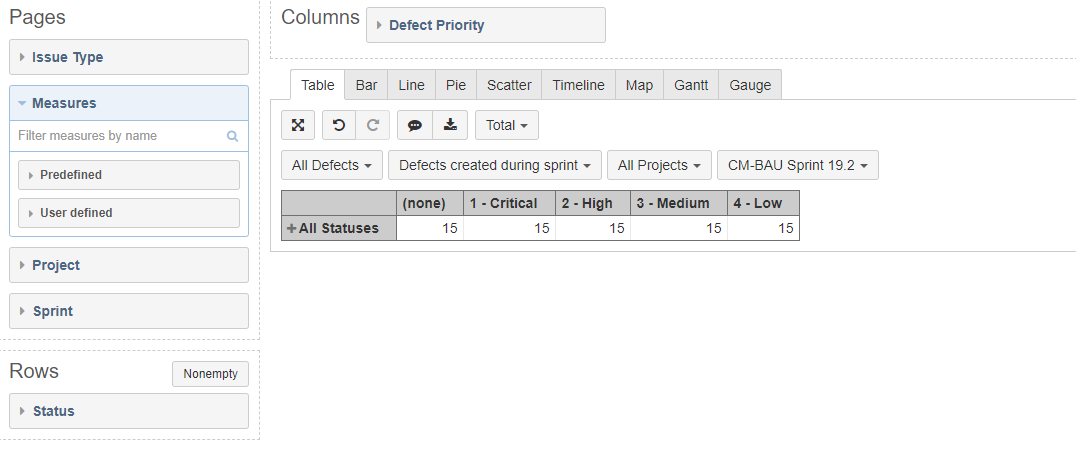Screen dimensions: 1076x459
Task: Click the fullscreen expand arrows icon
Action: click(298, 125)
